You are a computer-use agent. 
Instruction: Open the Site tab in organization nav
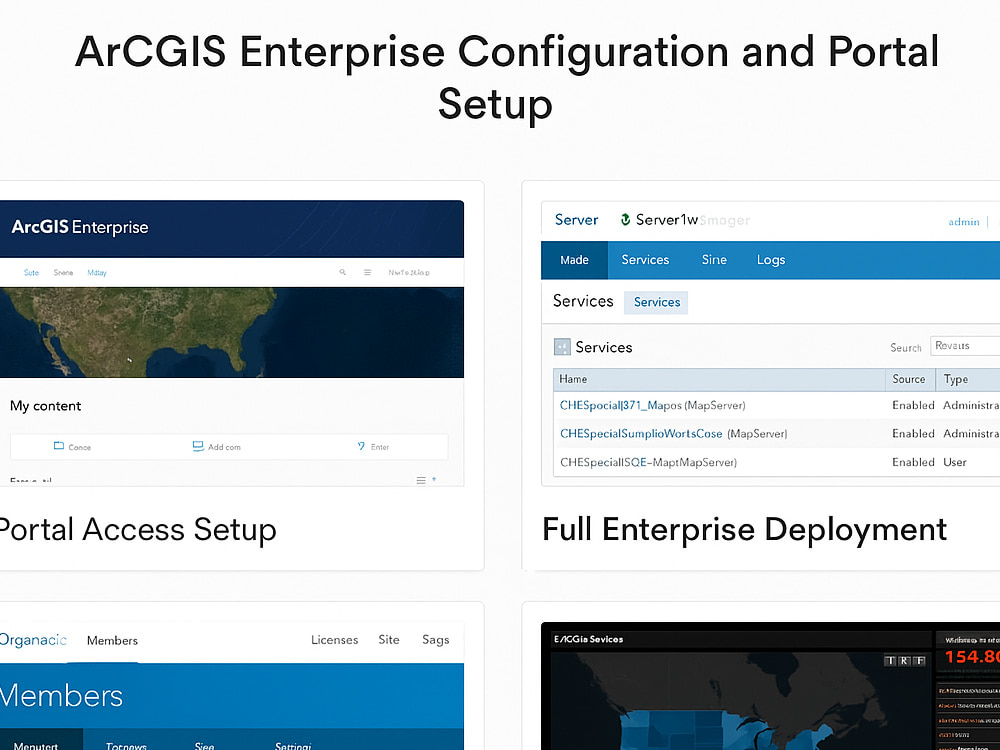coord(389,640)
